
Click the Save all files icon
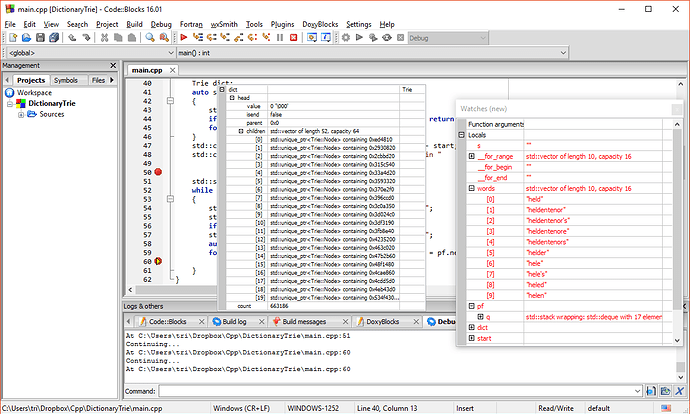tap(54, 38)
